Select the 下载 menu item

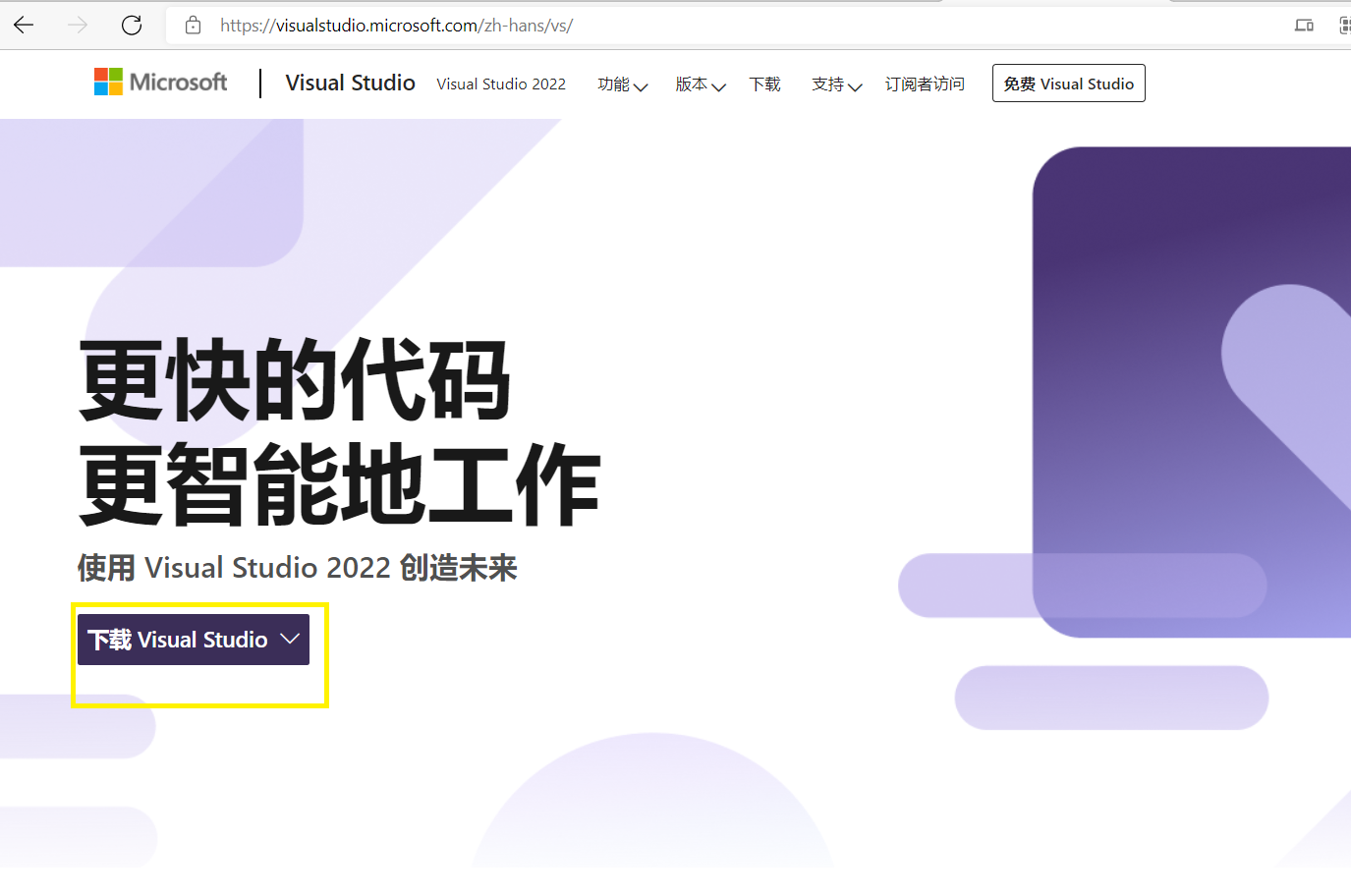click(x=764, y=84)
